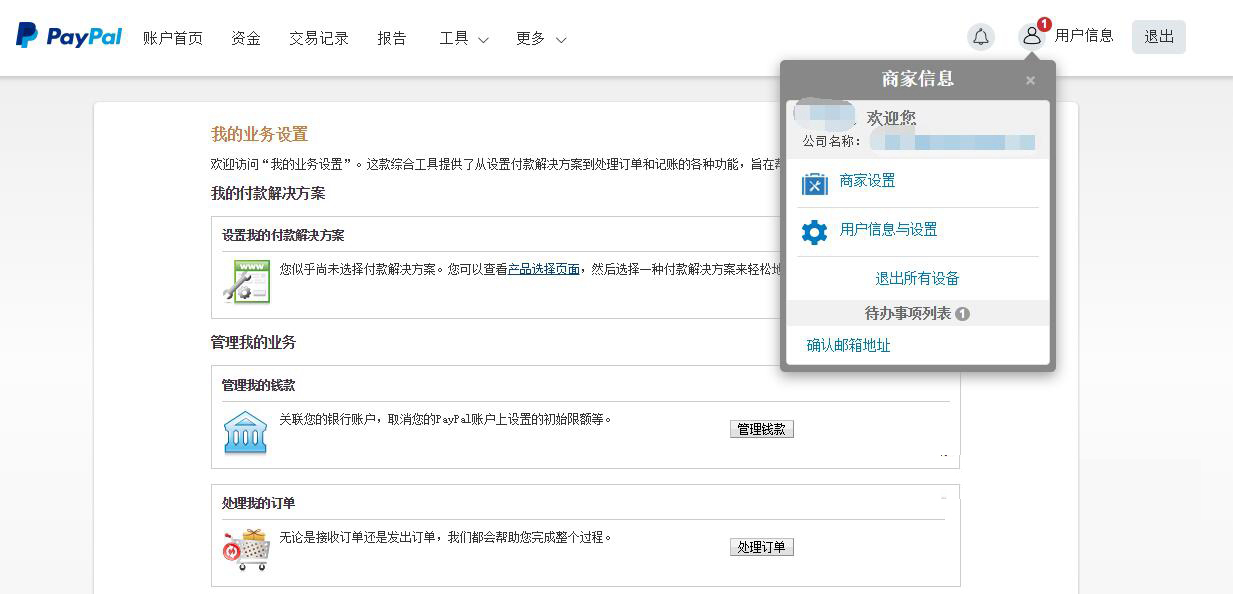
Task: Expand the 工具 dropdown menu
Action: click(x=464, y=38)
